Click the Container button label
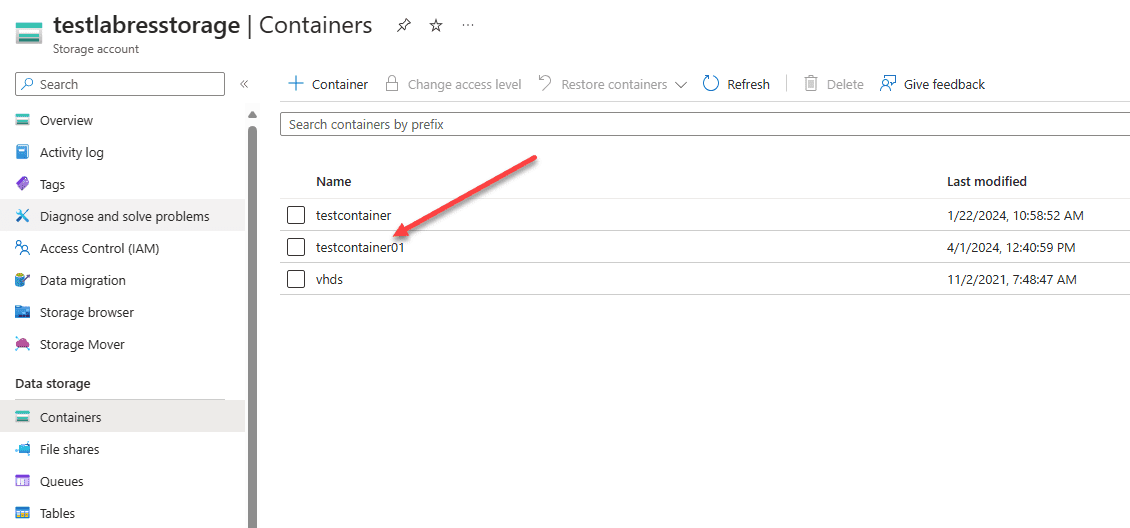 [x=339, y=84]
